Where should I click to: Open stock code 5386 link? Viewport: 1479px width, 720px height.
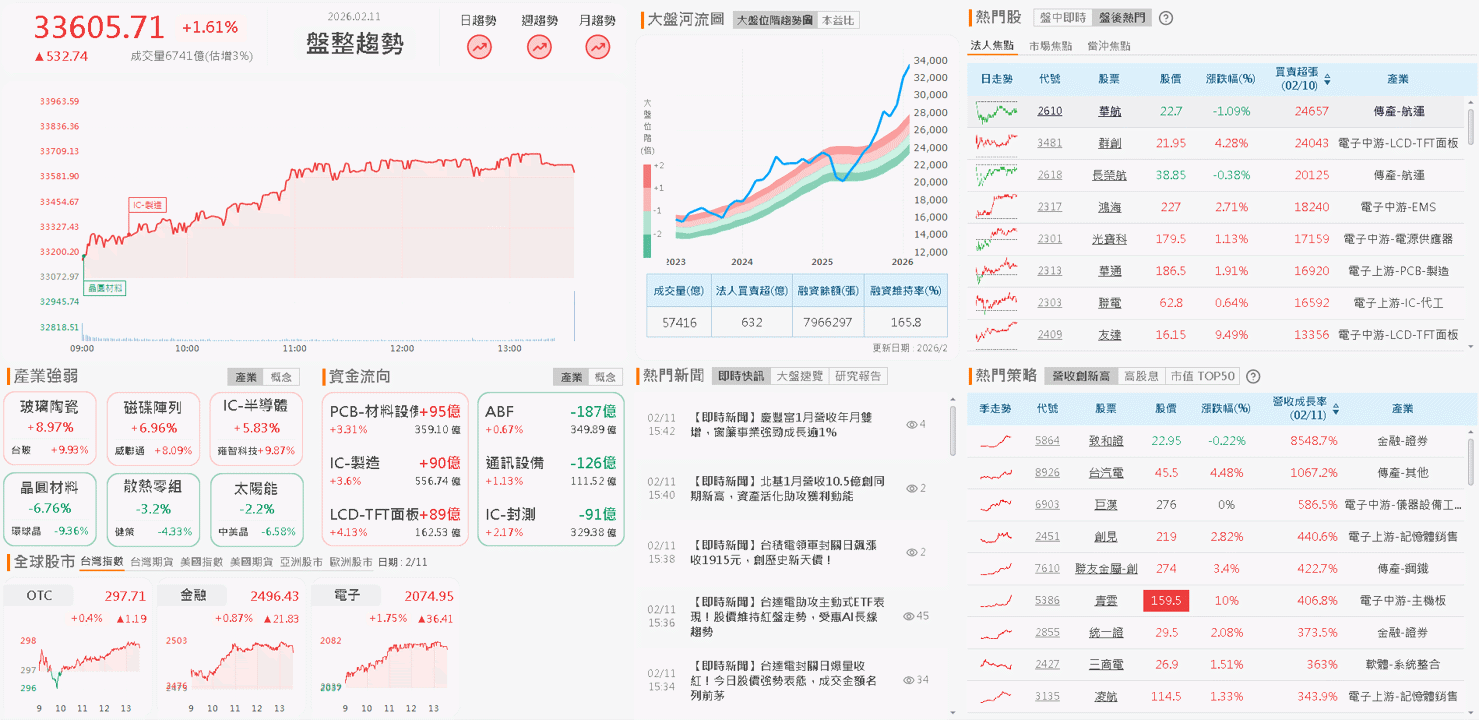pyautogui.click(x=1048, y=601)
